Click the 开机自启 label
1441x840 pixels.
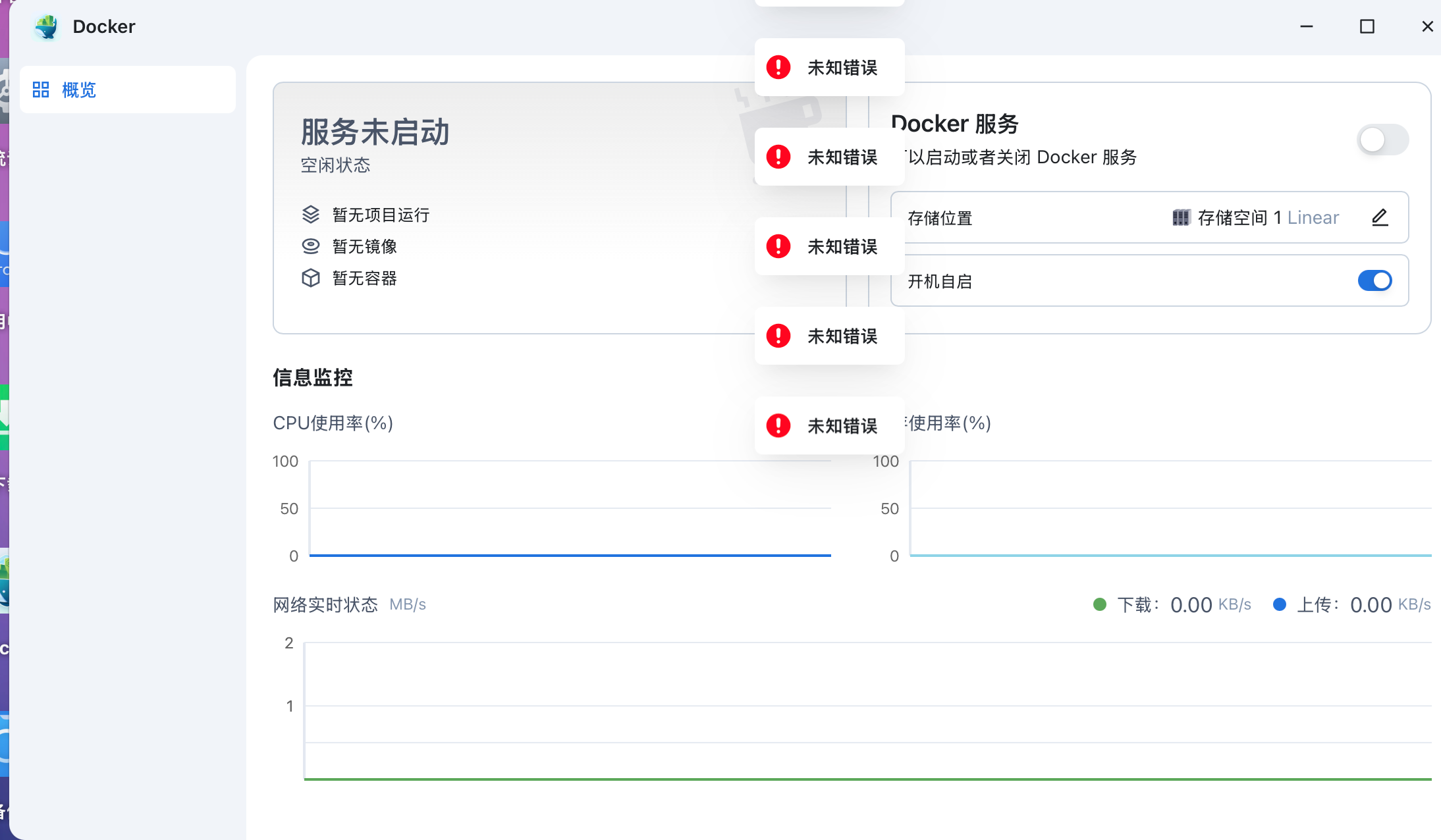pyautogui.click(x=940, y=281)
